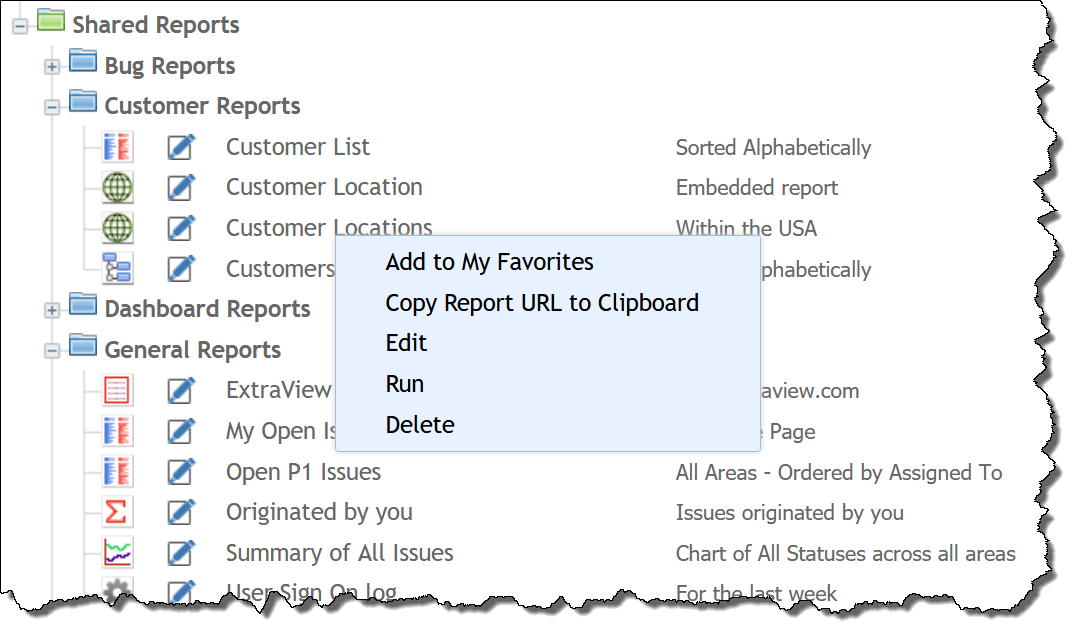Collapse the Customer Reports folder
Image resolution: width=1079 pixels, height=636 pixels.
click(52, 107)
